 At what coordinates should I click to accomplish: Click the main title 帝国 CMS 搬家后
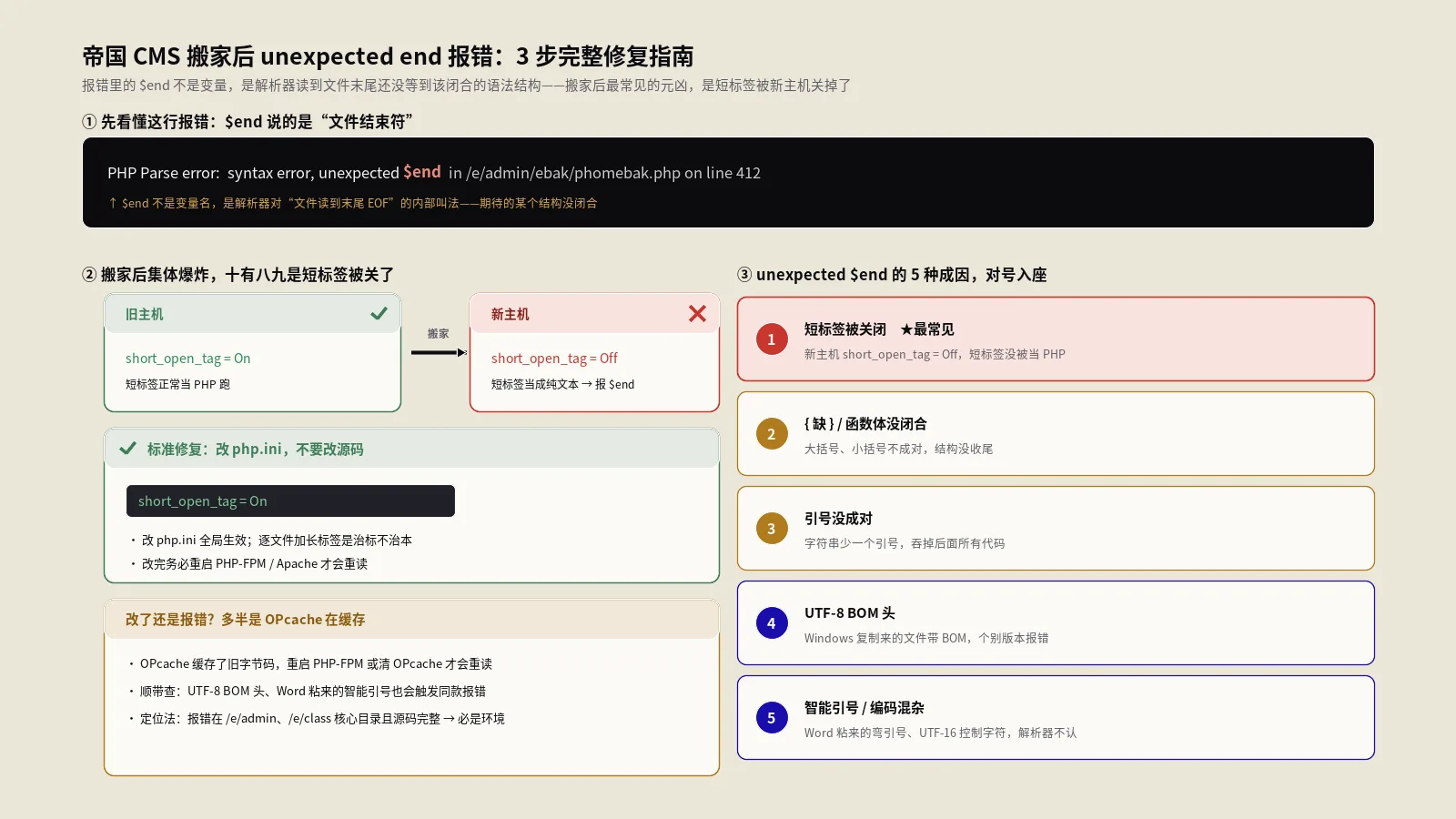[x=388, y=56]
